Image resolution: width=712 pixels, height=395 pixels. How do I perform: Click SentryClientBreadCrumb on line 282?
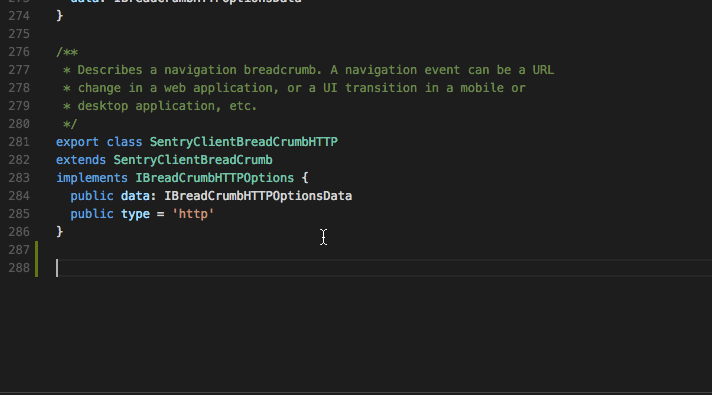click(x=193, y=160)
